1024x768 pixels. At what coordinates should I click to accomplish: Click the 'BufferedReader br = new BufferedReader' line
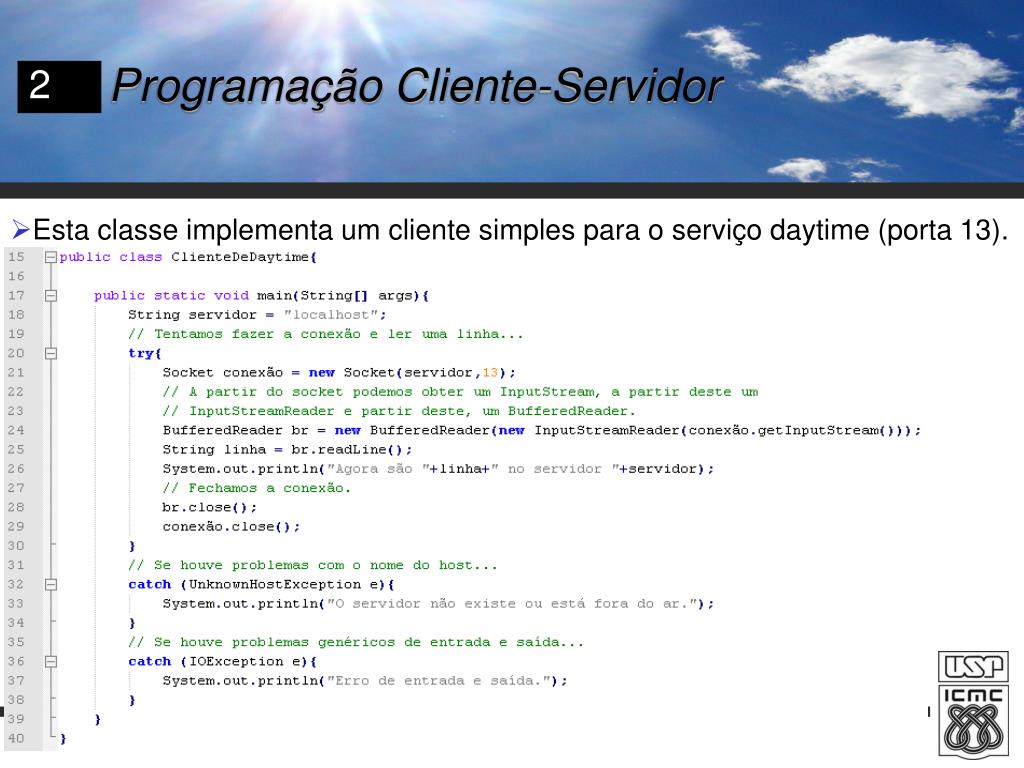tap(542, 430)
